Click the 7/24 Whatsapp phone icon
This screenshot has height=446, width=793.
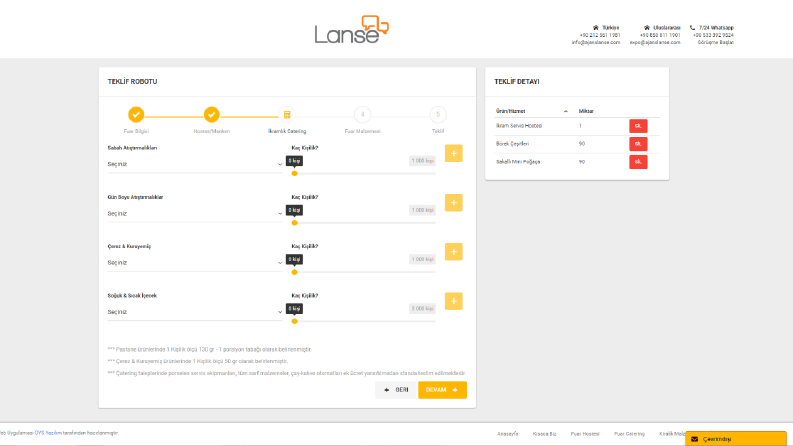tap(692, 28)
